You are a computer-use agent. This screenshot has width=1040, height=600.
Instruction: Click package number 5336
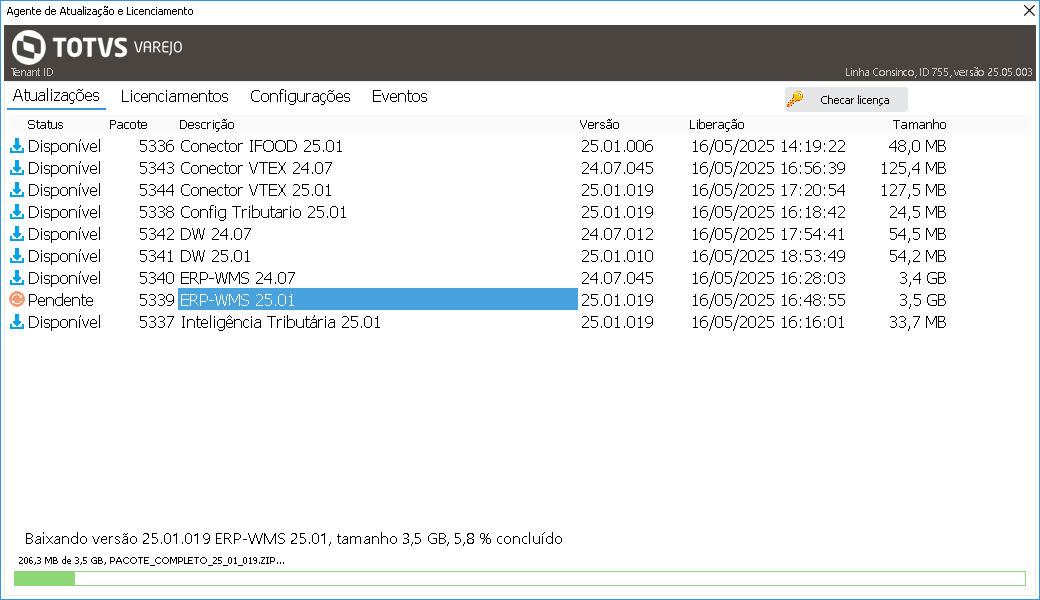point(157,146)
